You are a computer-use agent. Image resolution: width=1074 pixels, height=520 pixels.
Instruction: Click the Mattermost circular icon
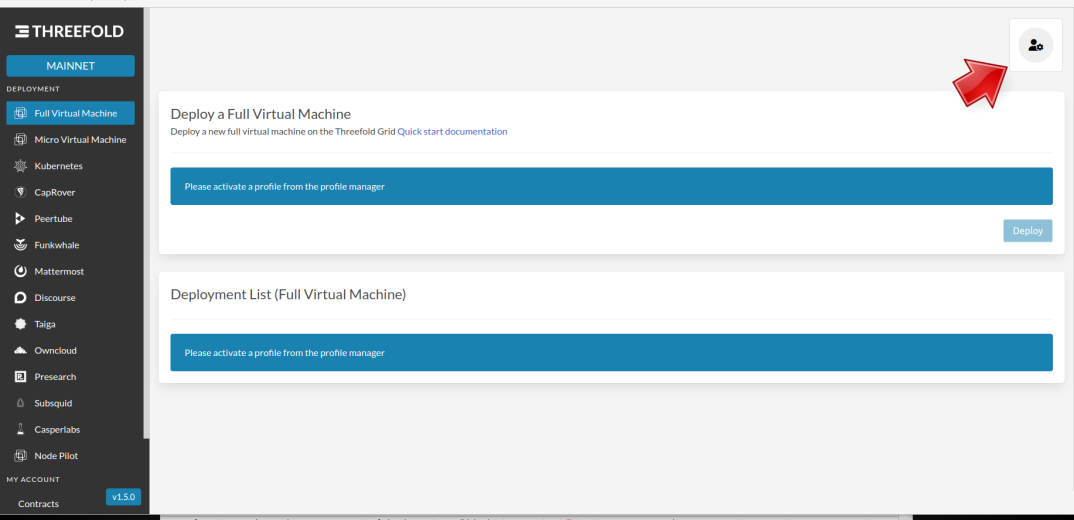(21, 271)
